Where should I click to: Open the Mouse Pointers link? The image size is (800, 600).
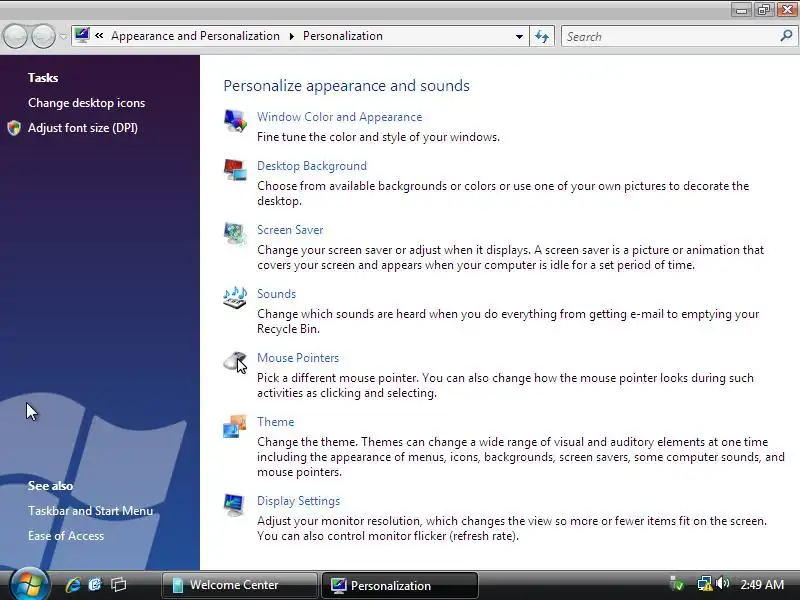coord(297,358)
